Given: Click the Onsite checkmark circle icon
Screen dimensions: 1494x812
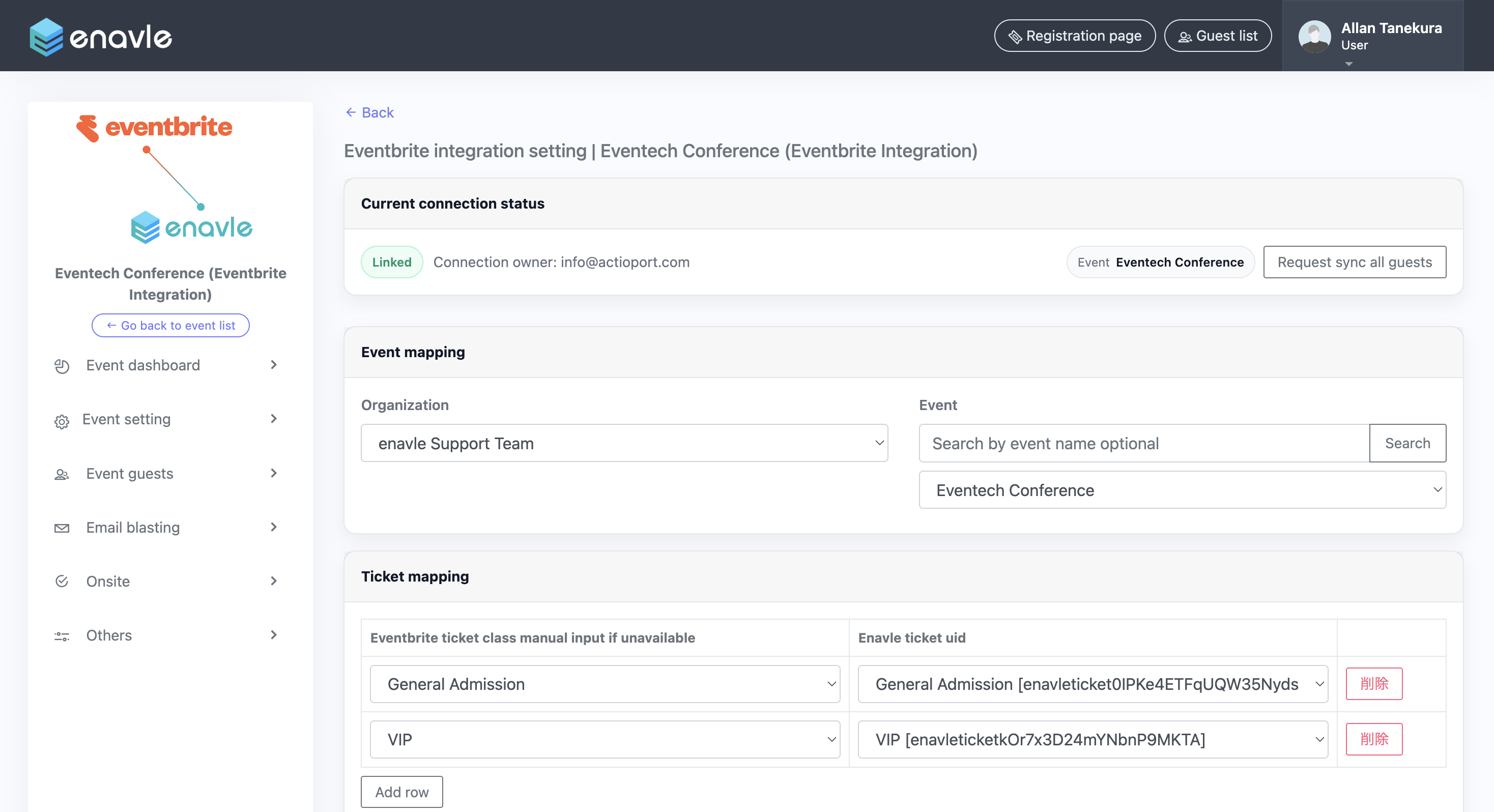Looking at the screenshot, I should [62, 581].
